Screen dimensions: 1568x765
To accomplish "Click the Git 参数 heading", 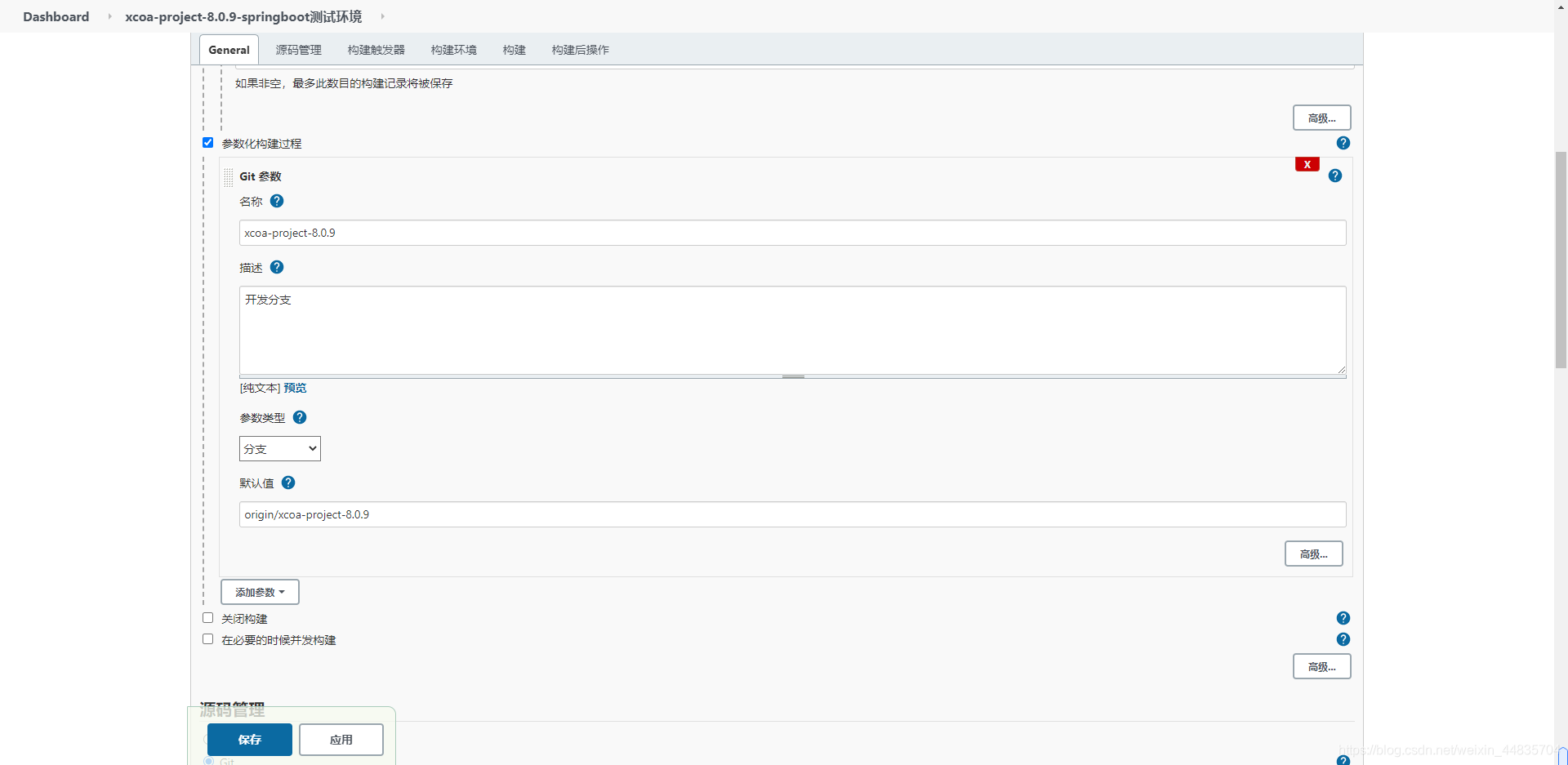I will click(x=261, y=176).
